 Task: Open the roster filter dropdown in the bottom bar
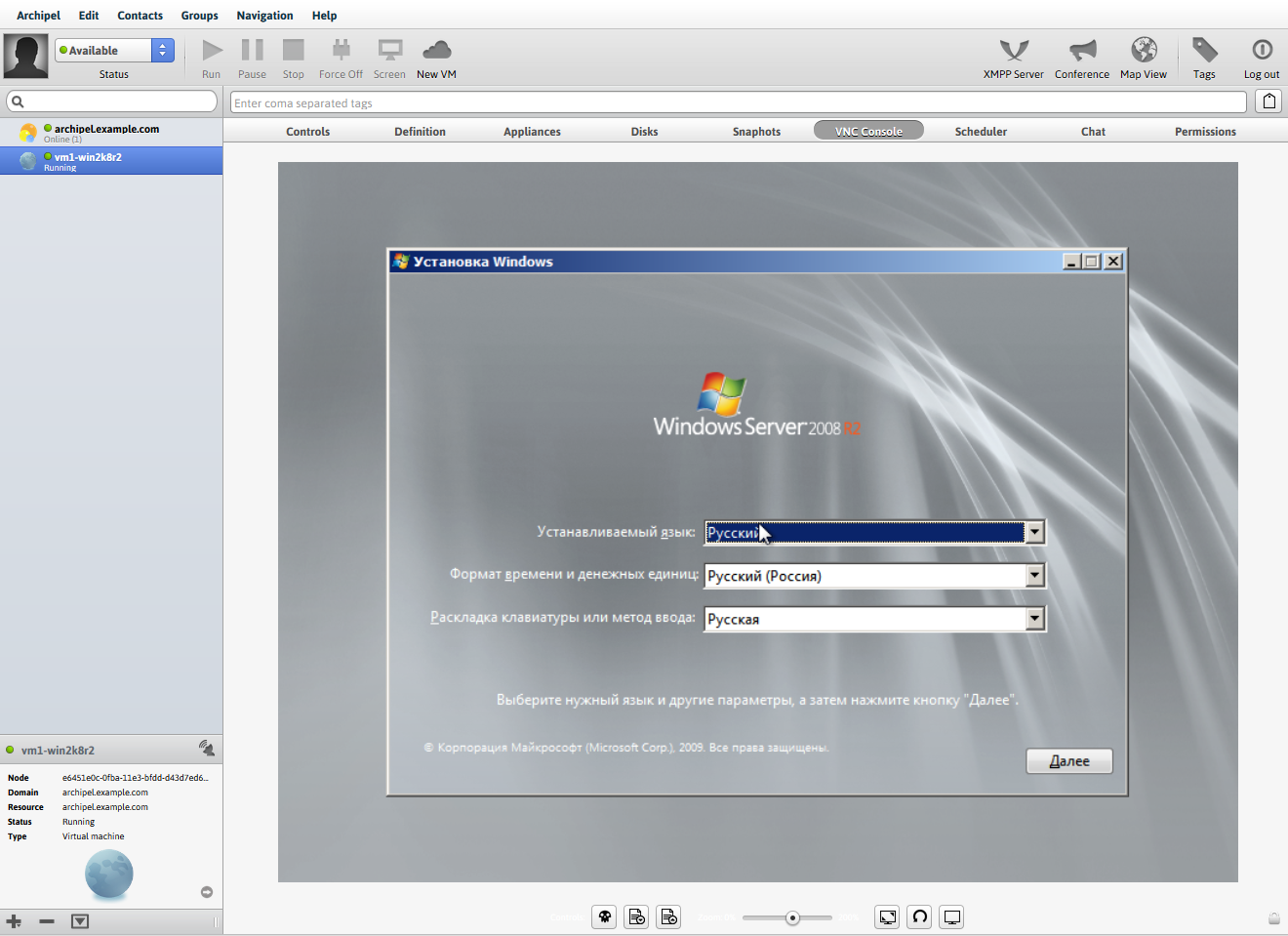click(80, 921)
